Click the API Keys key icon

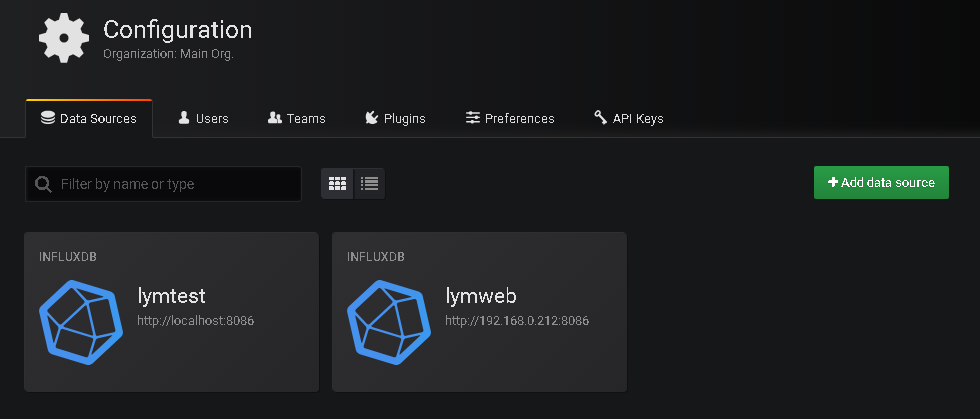[x=600, y=118]
